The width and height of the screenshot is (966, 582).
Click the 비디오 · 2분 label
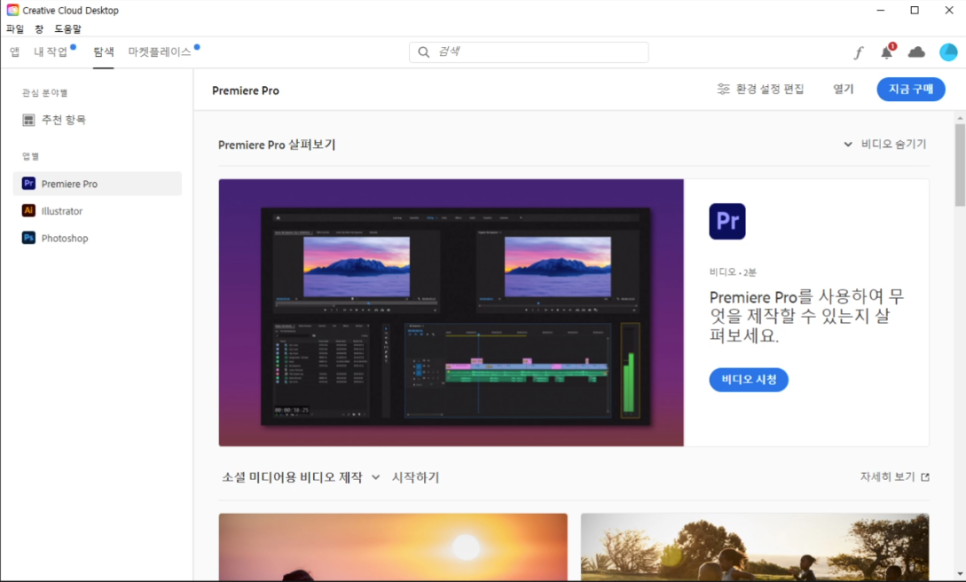tap(733, 272)
